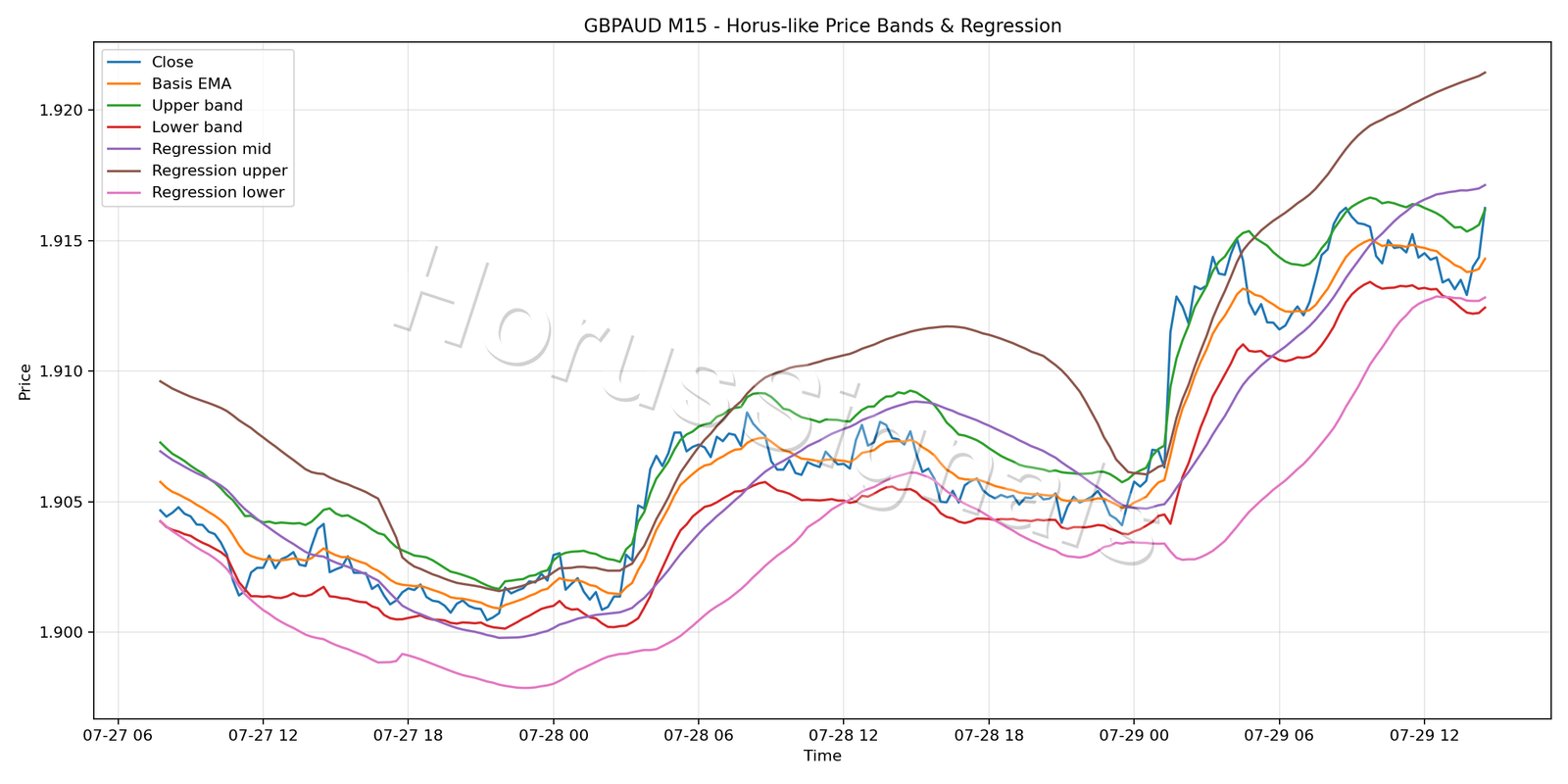Image resolution: width=1568 pixels, height=784 pixels.
Task: Click the 1.910 y-axis tick label
Action: click(62, 371)
